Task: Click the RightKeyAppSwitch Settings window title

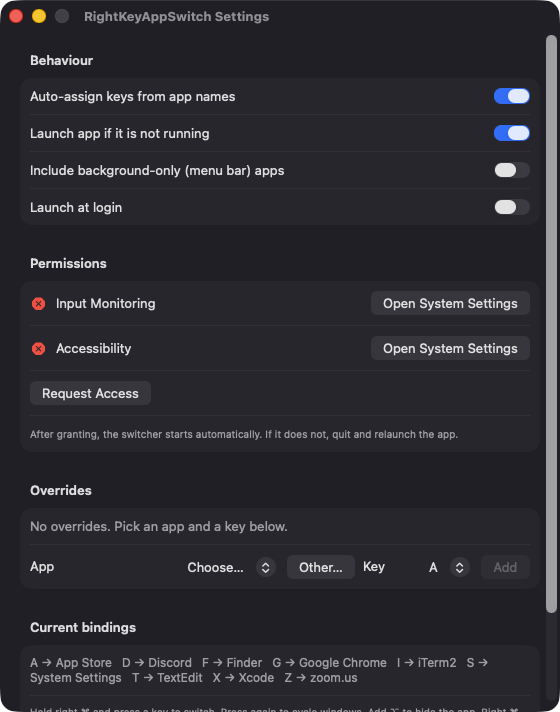Action: (176, 16)
